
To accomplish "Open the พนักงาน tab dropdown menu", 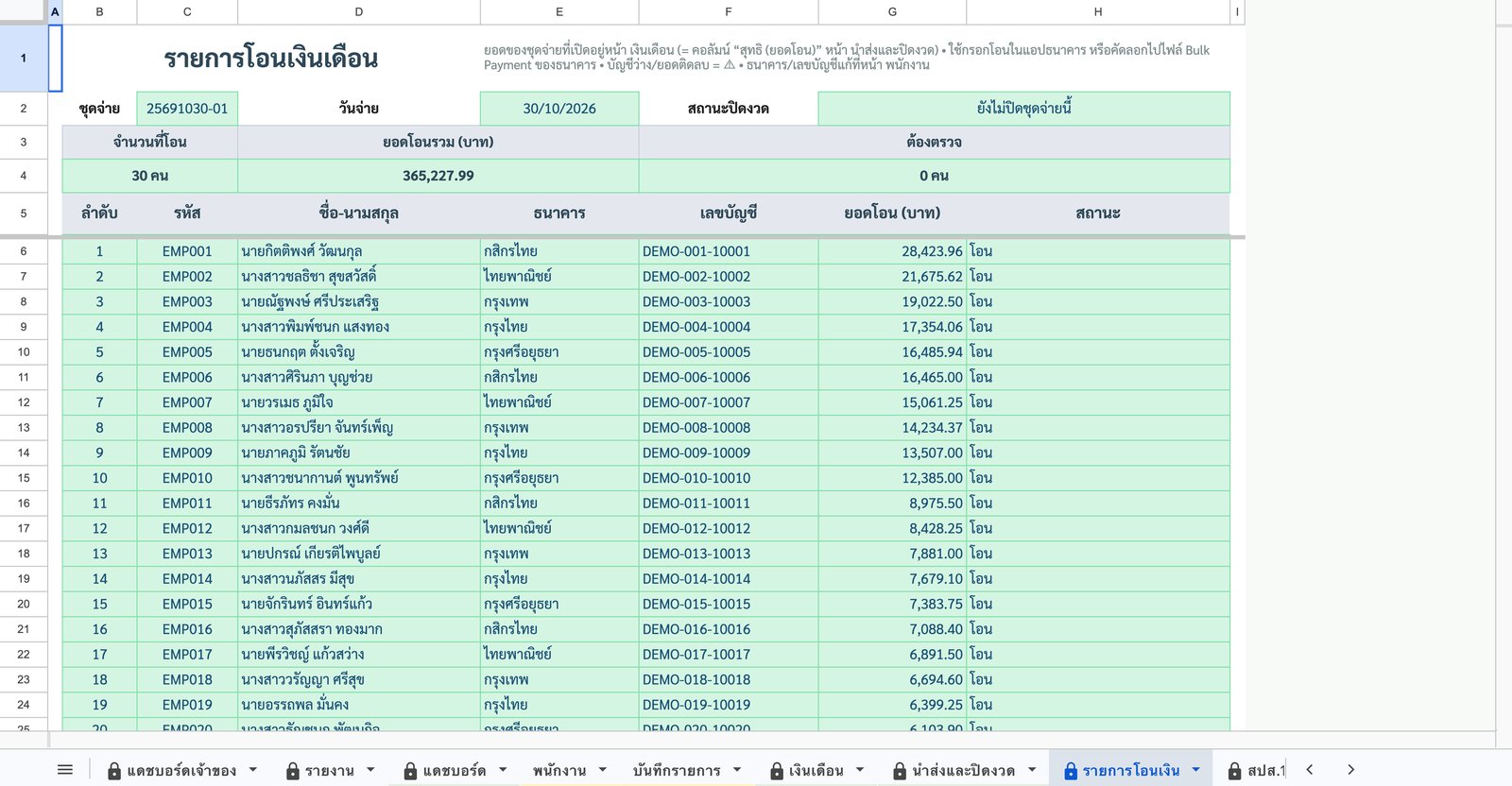I will coord(603,770).
